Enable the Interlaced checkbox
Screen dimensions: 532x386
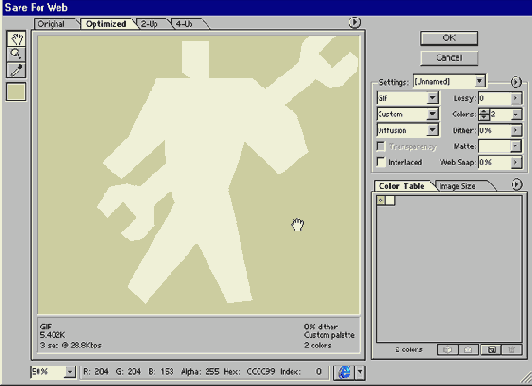click(381, 162)
